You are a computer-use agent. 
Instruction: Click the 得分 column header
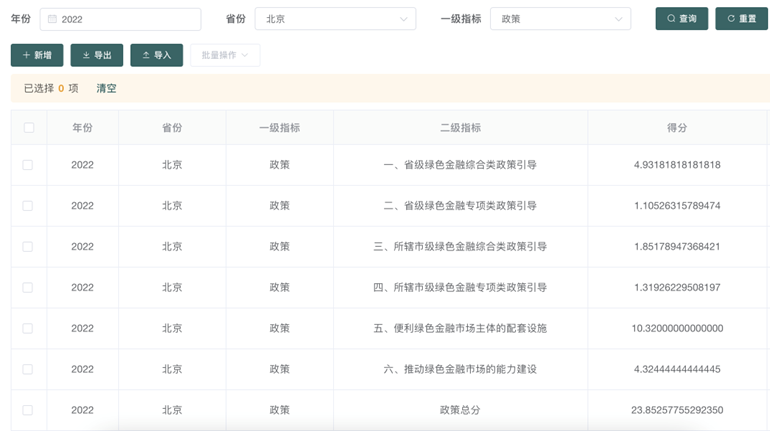pyautogui.click(x=677, y=128)
